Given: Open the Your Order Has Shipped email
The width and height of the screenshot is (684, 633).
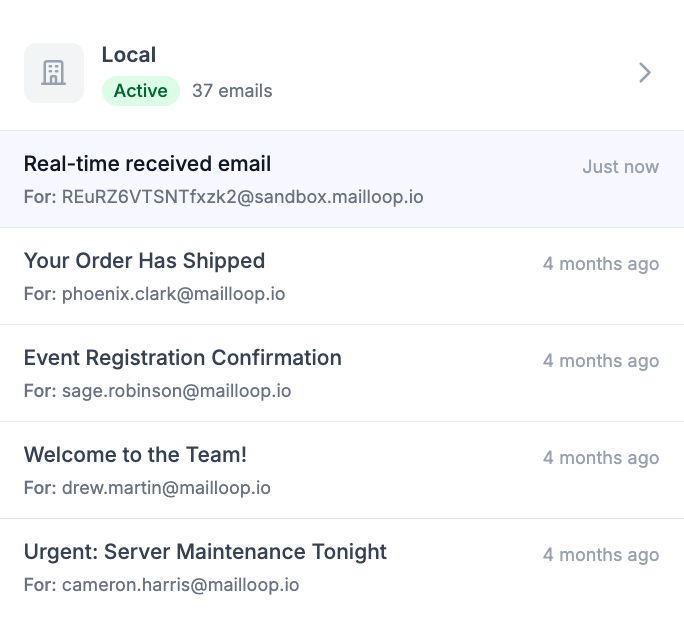Looking at the screenshot, I should [x=144, y=261].
